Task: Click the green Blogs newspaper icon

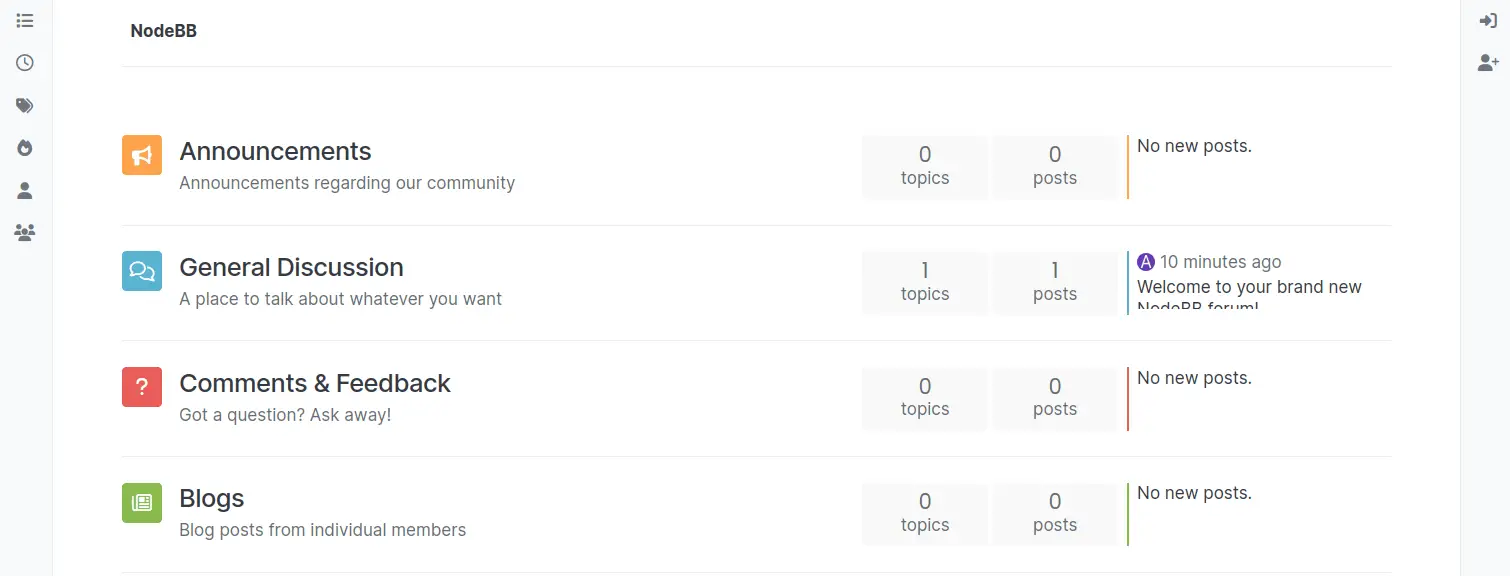Action: pos(142,502)
